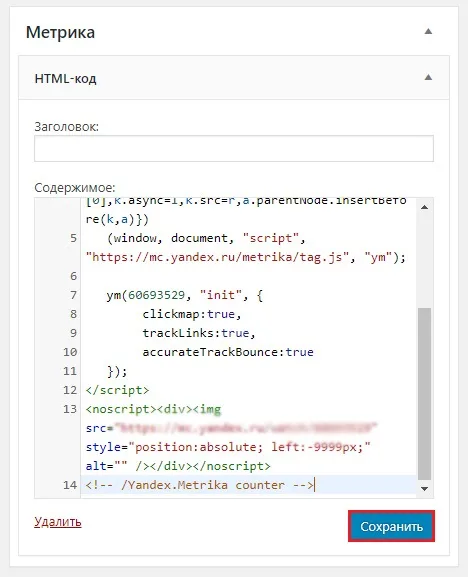This screenshot has height=577, width=468.
Task: Click the <noscript><div><img line
Action: click(153, 409)
